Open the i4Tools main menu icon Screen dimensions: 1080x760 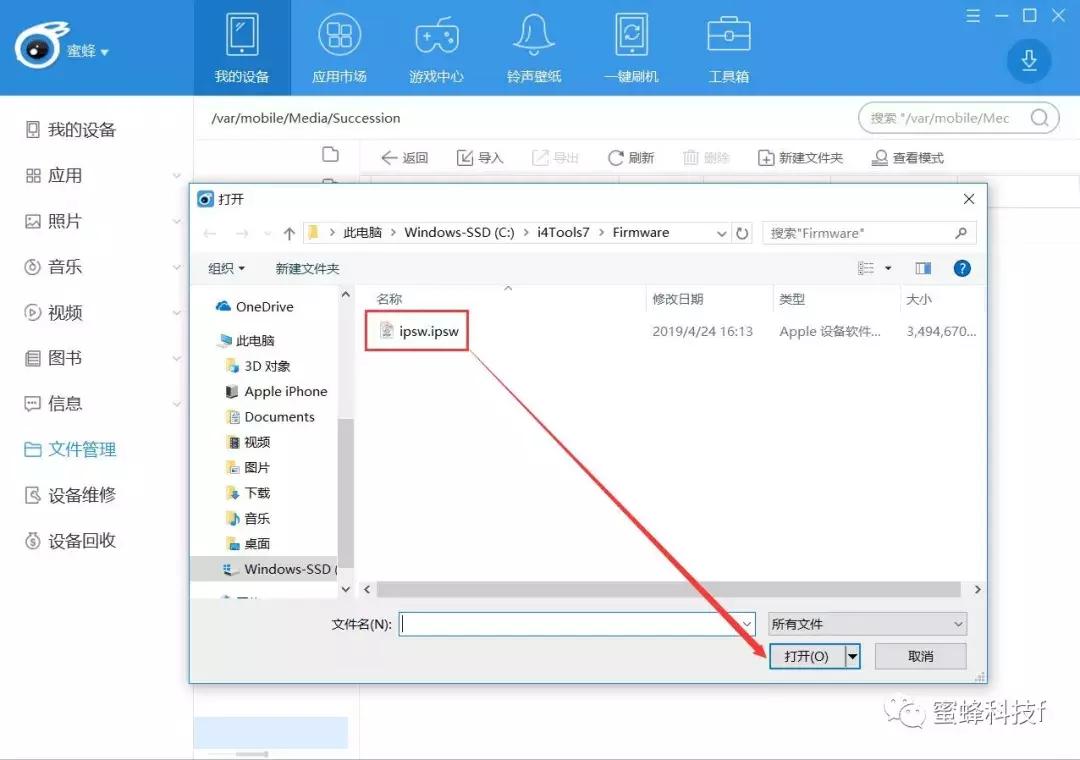pyautogui.click(x=973, y=15)
